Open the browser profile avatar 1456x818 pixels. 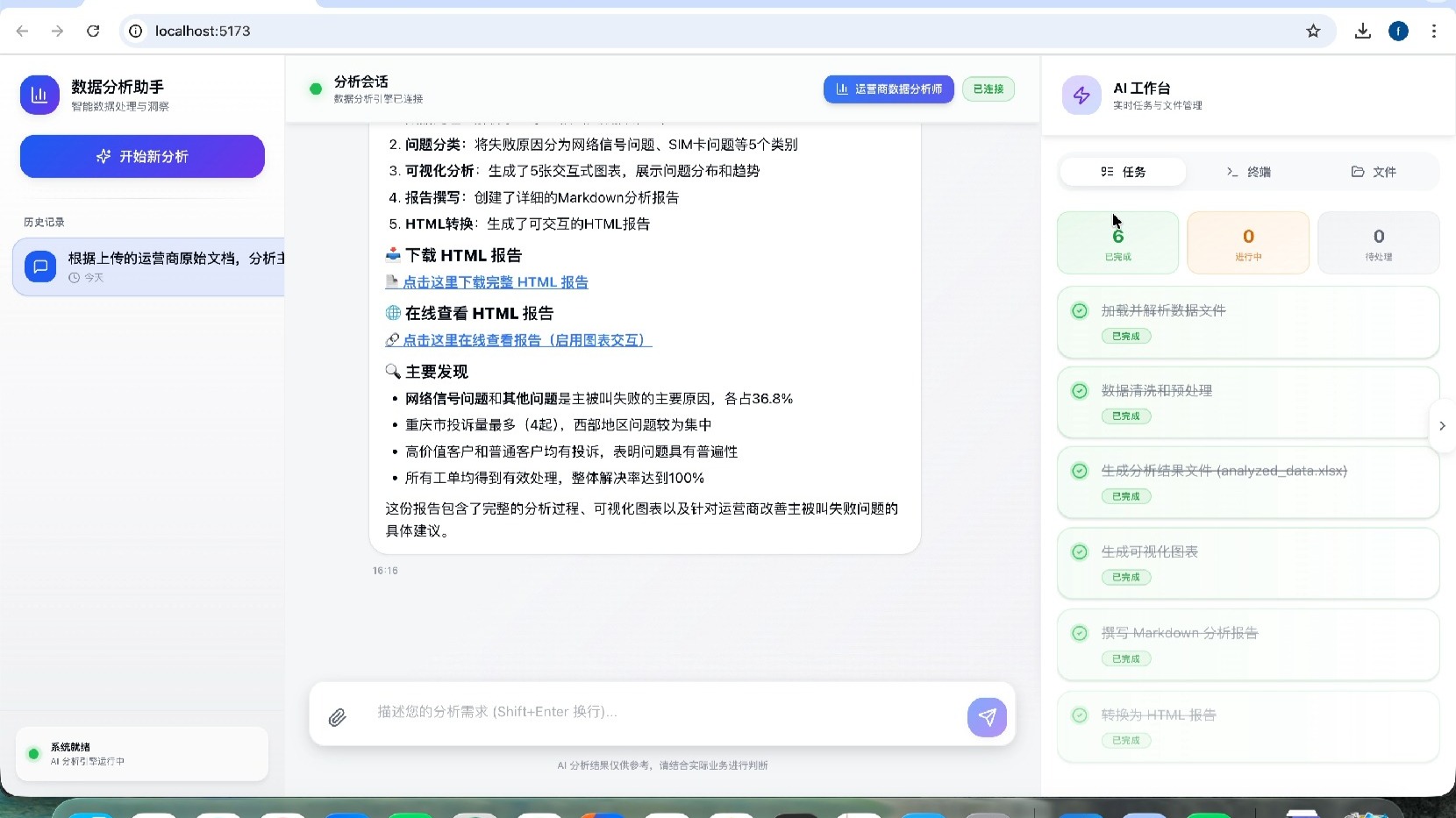coord(1398,31)
